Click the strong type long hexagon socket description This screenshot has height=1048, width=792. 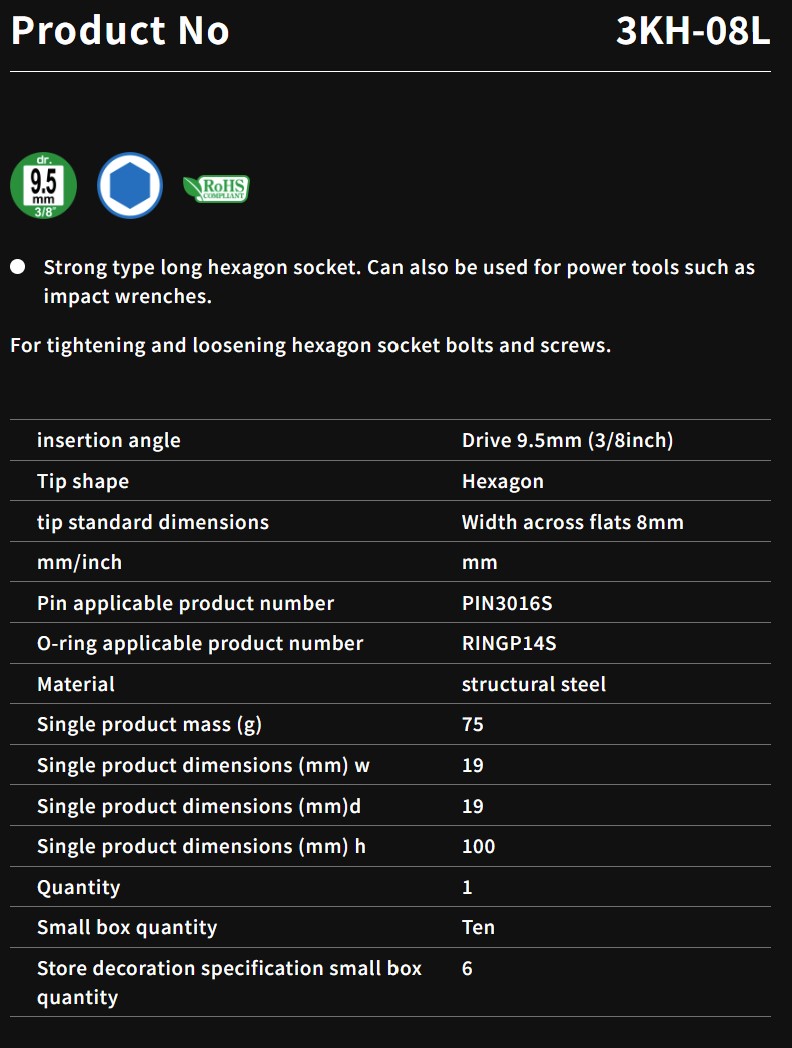coord(399,281)
